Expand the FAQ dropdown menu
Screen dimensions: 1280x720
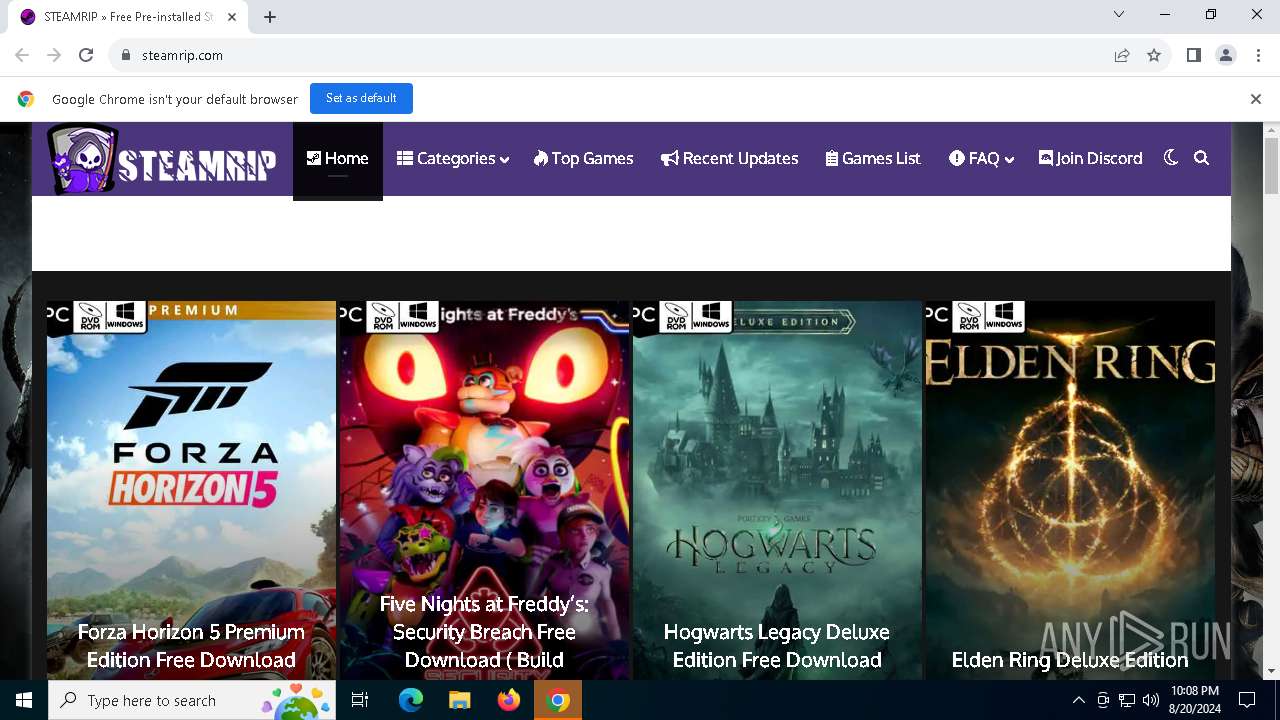(x=982, y=159)
